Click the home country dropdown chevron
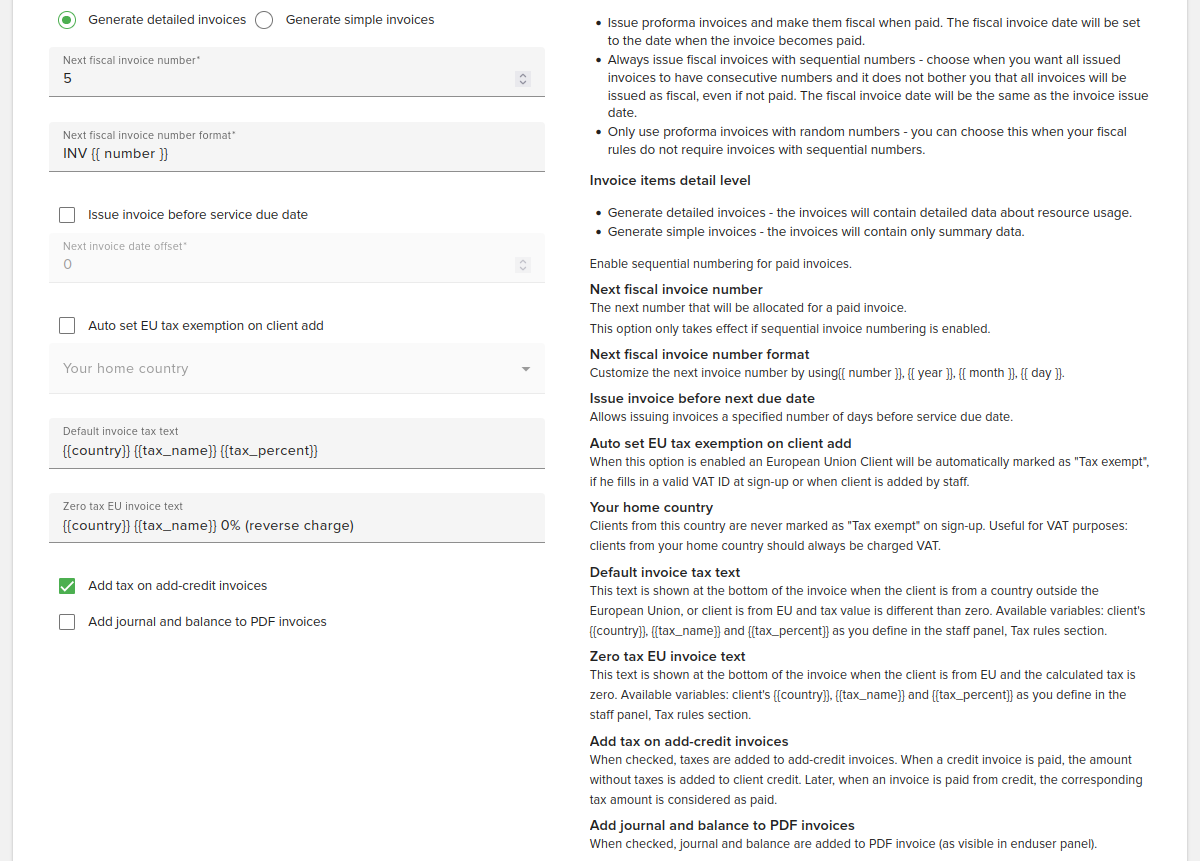Screen dimensions: 1200x861 [x=525, y=368]
